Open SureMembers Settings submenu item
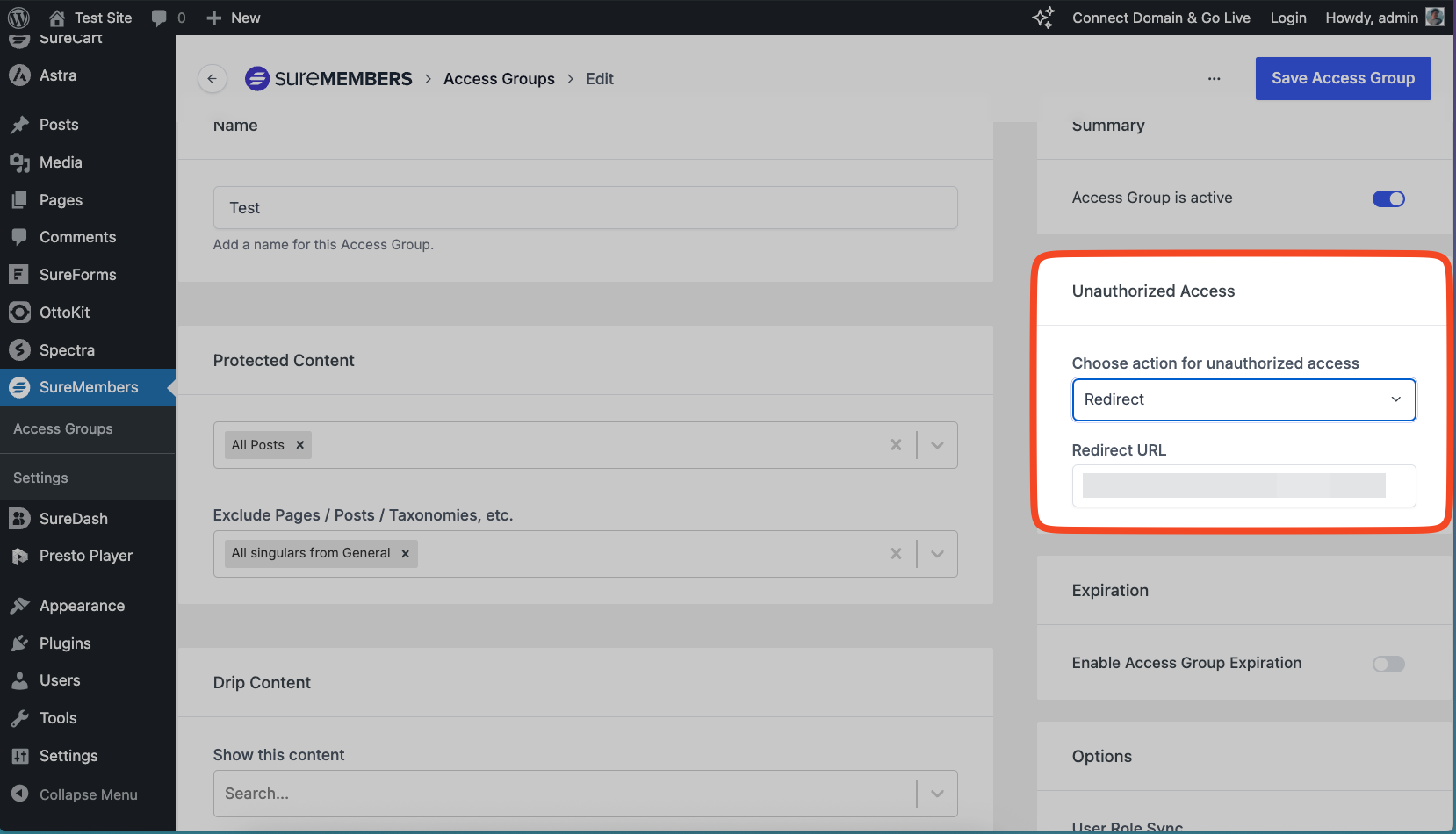This screenshot has width=1456, height=834. click(40, 478)
